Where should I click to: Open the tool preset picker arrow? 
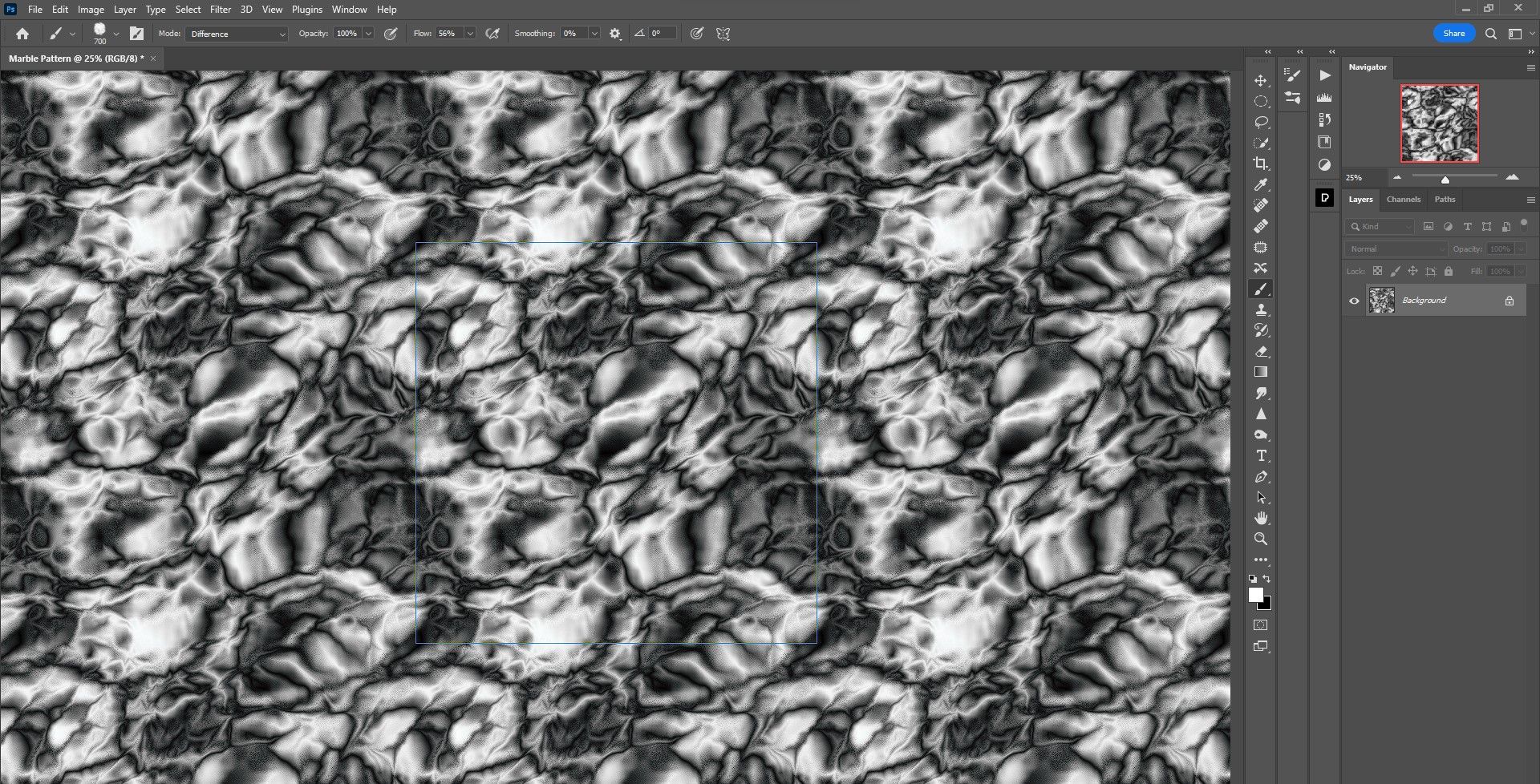click(72, 34)
